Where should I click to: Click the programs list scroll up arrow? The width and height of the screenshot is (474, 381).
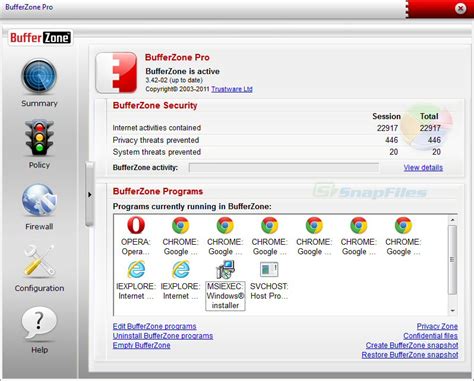tap(452, 220)
